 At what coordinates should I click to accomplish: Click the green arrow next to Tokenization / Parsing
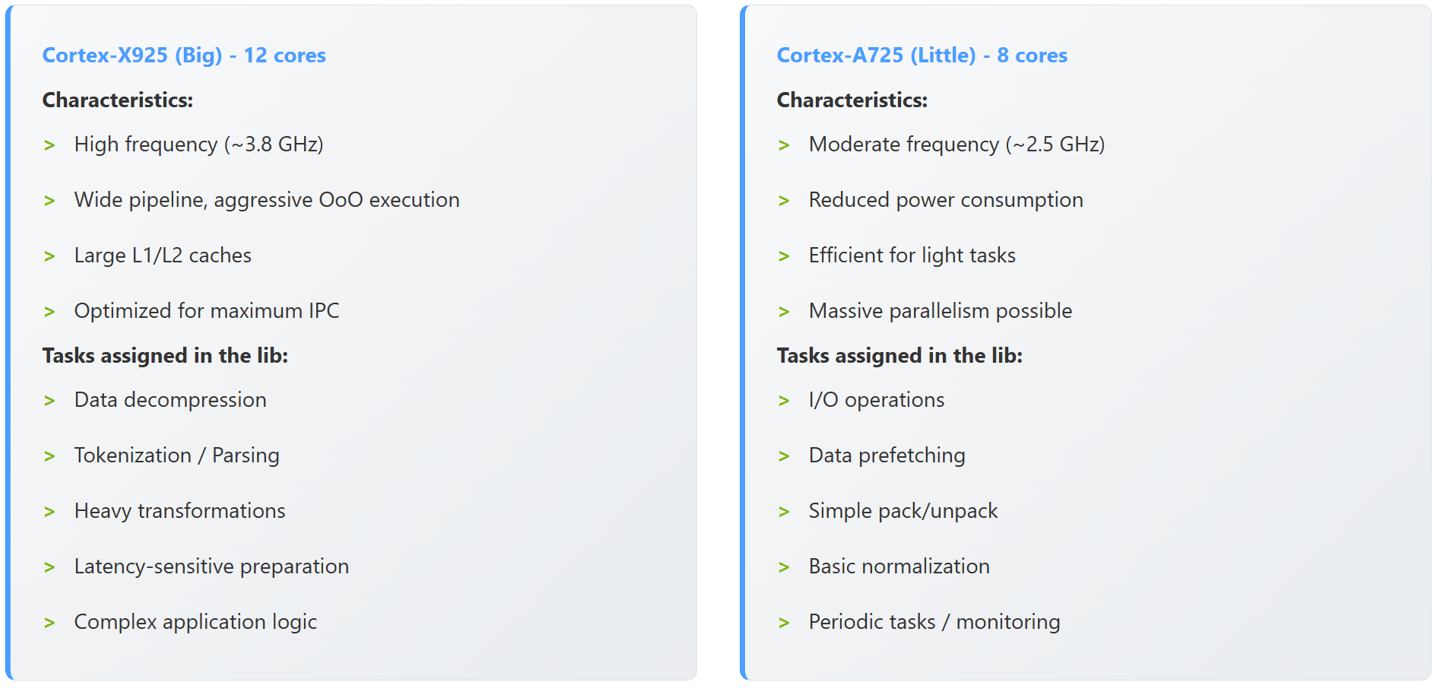point(49,457)
